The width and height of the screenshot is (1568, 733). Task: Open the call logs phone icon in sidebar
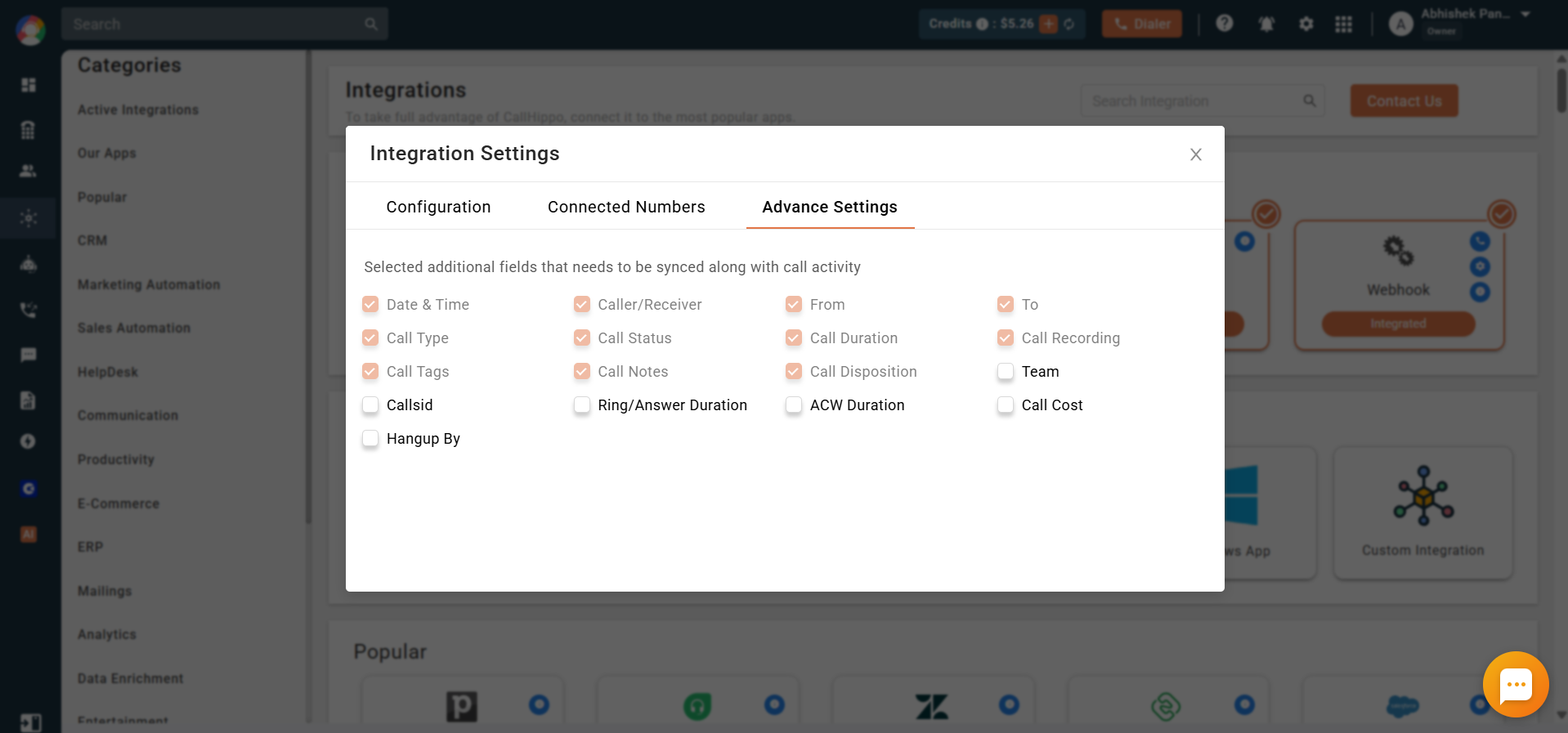tap(29, 310)
